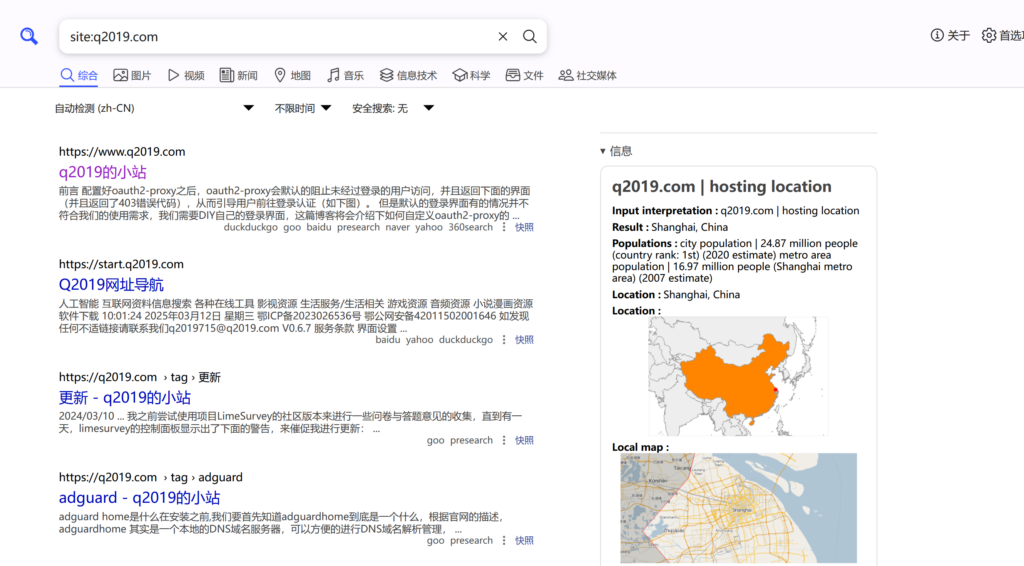Image resolution: width=1024 pixels, height=566 pixels.
Task: Switch to the 图片 images tab
Action: (132, 75)
